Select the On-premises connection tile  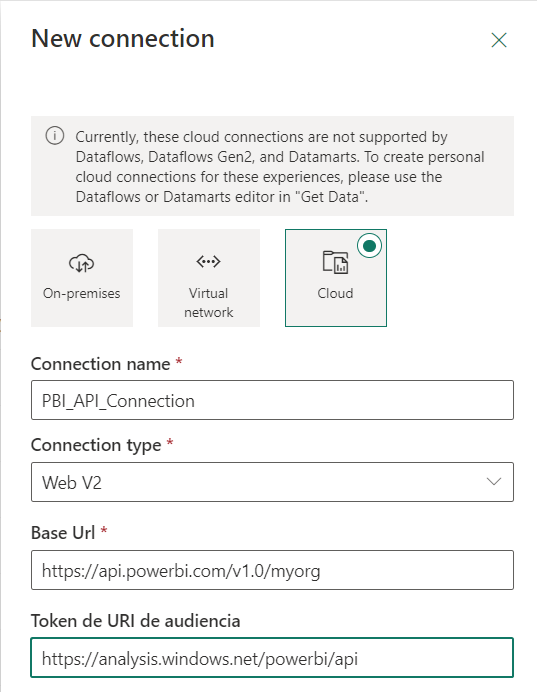coord(82,278)
